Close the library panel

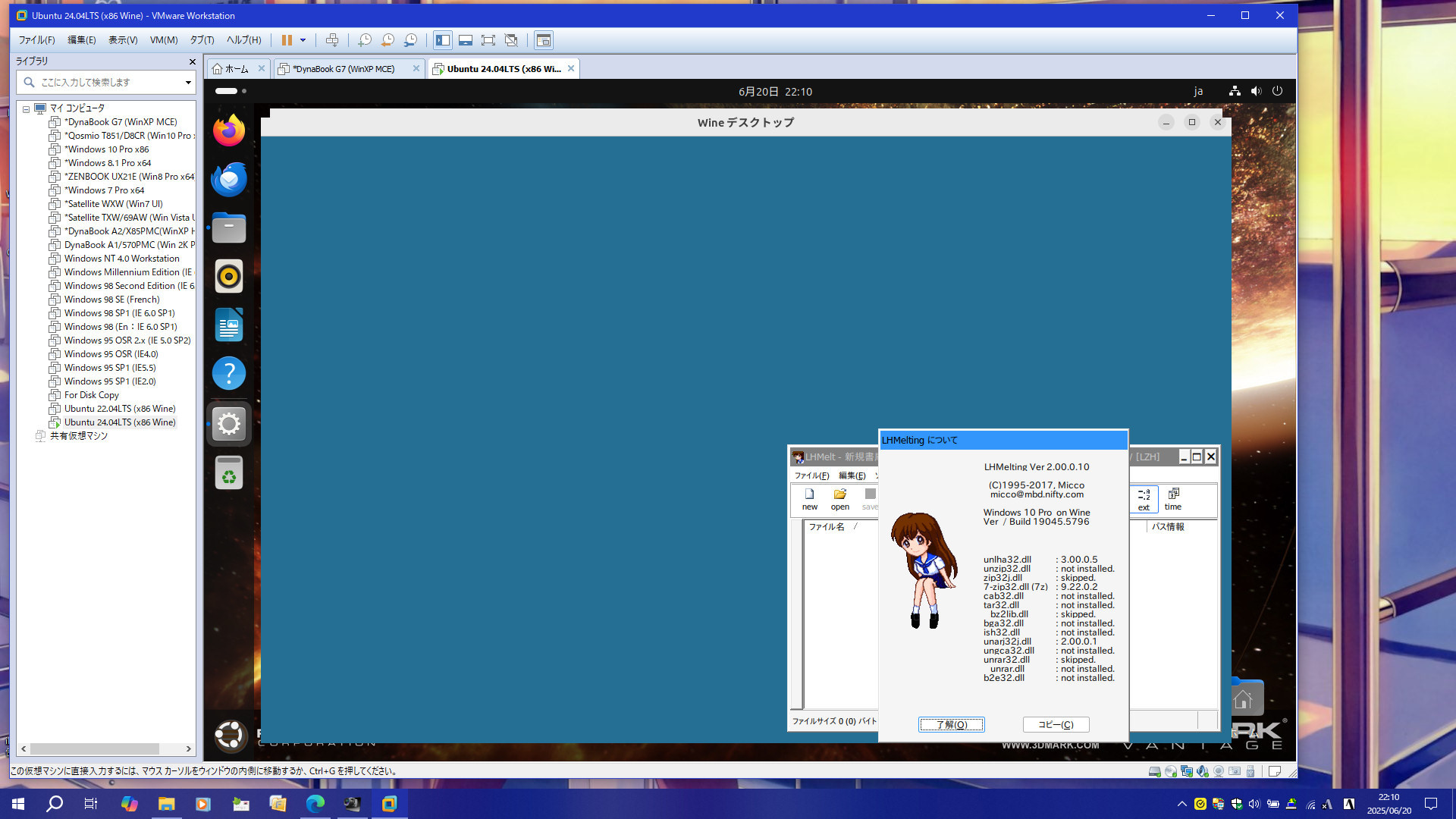pos(192,61)
